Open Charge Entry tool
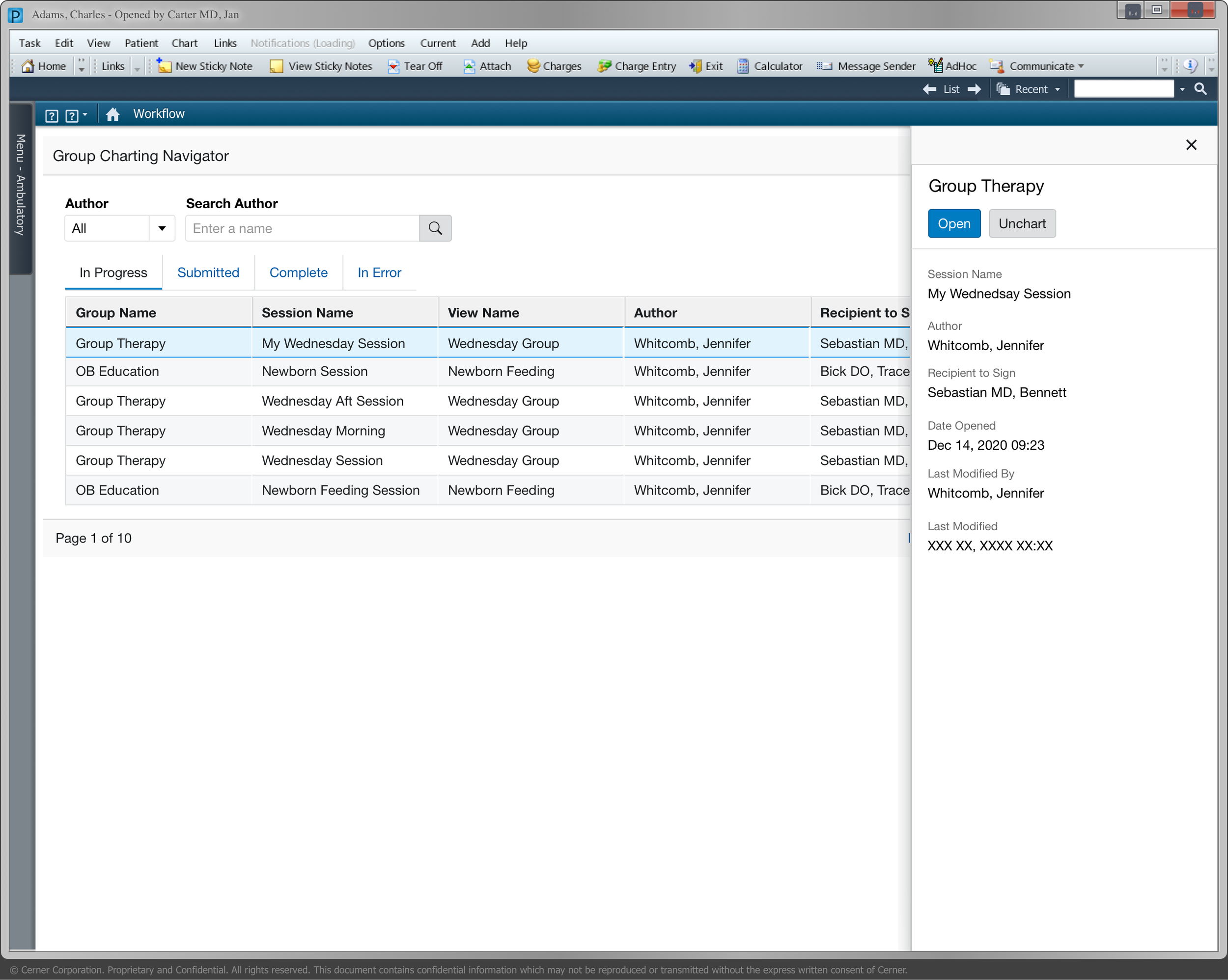The width and height of the screenshot is (1228, 980). click(637, 66)
